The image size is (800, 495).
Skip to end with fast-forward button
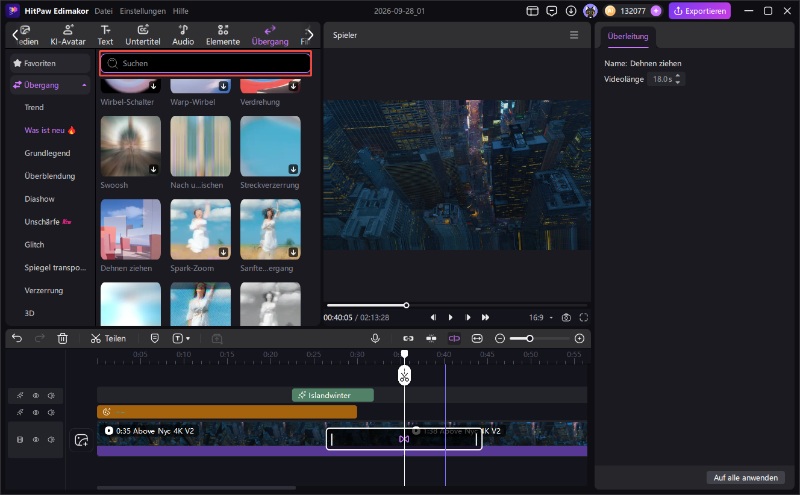click(485, 317)
